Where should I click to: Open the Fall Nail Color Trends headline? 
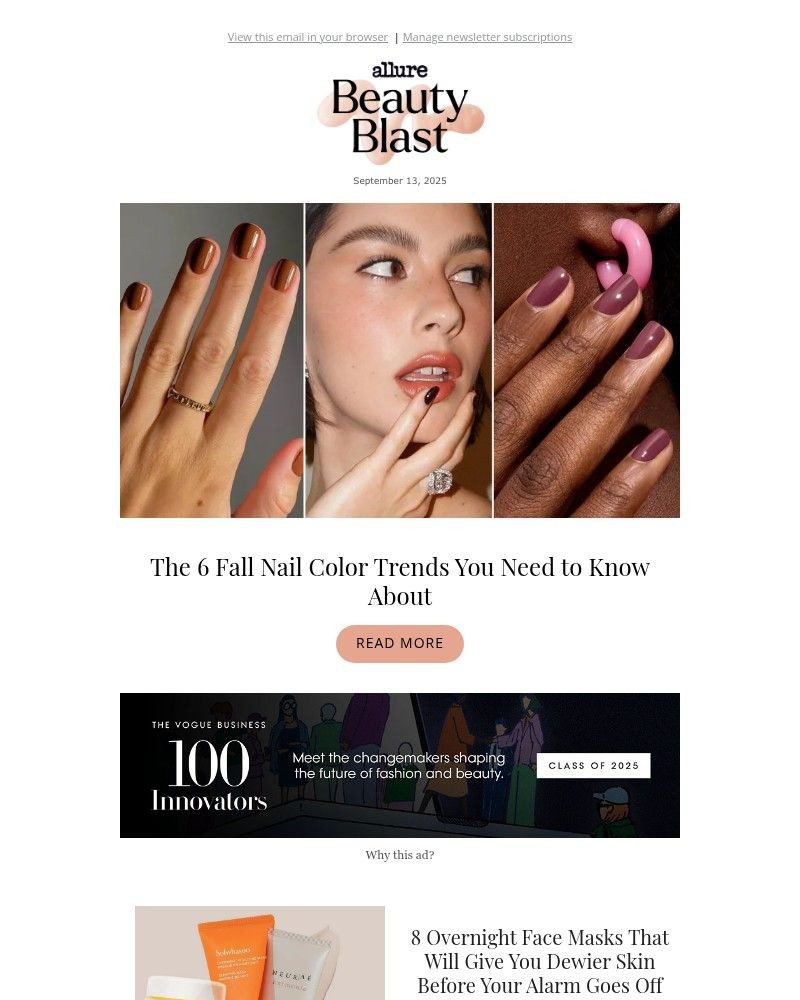[x=400, y=582]
